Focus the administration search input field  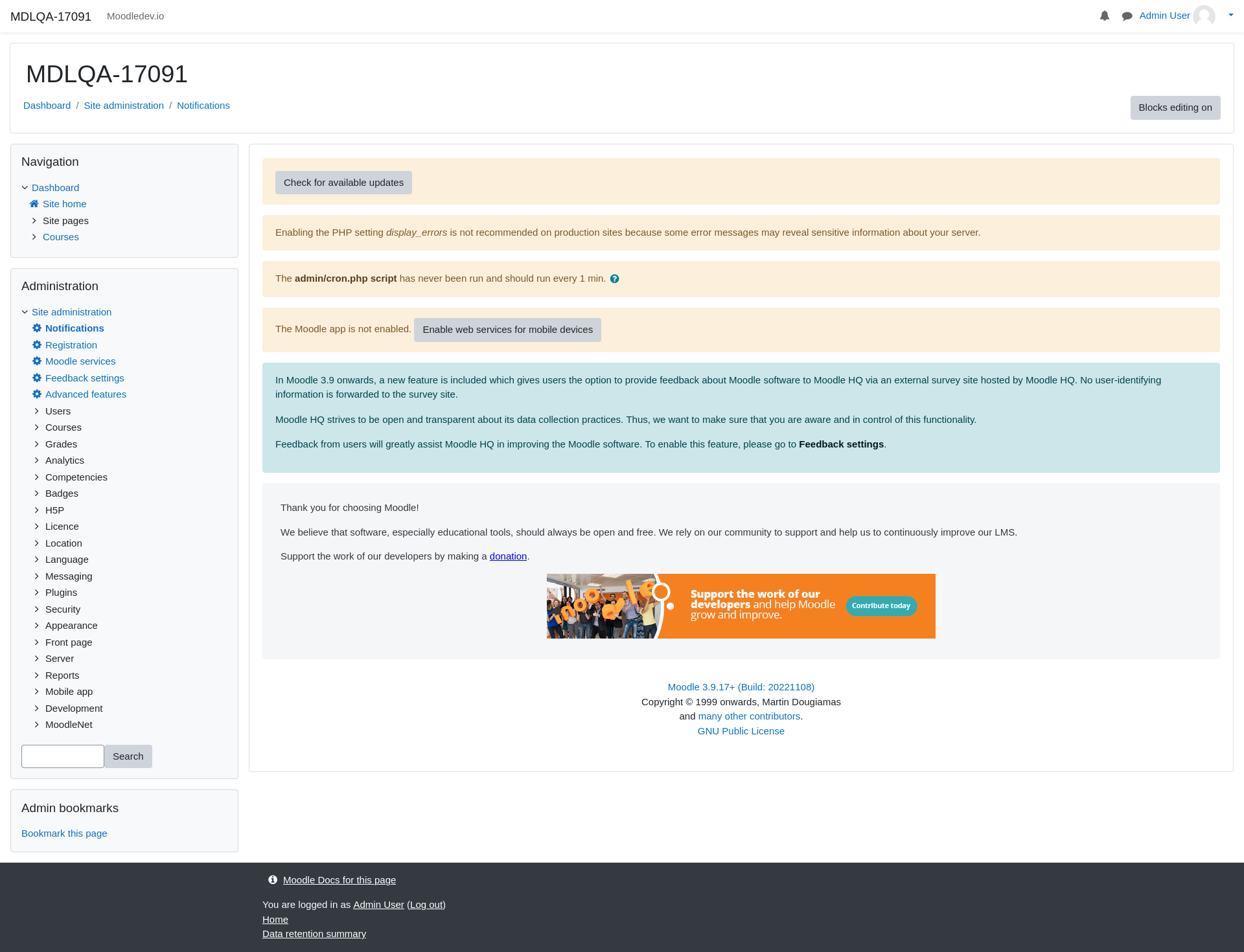coord(63,756)
